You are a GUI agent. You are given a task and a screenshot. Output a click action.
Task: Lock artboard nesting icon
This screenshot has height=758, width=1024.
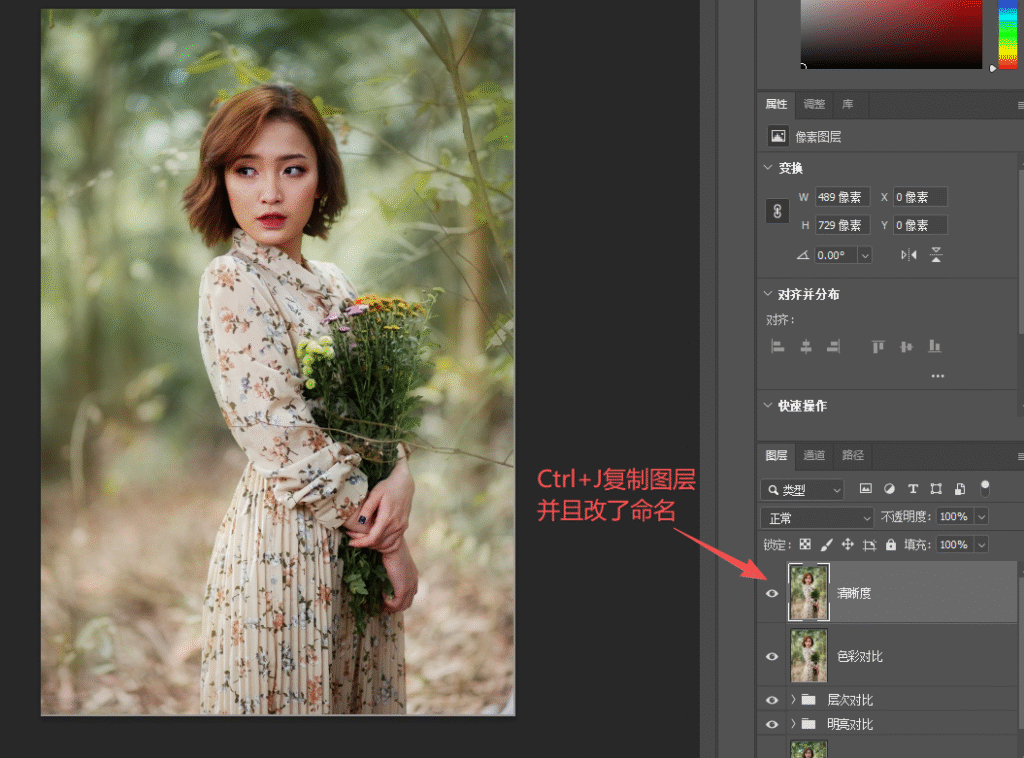(869, 545)
